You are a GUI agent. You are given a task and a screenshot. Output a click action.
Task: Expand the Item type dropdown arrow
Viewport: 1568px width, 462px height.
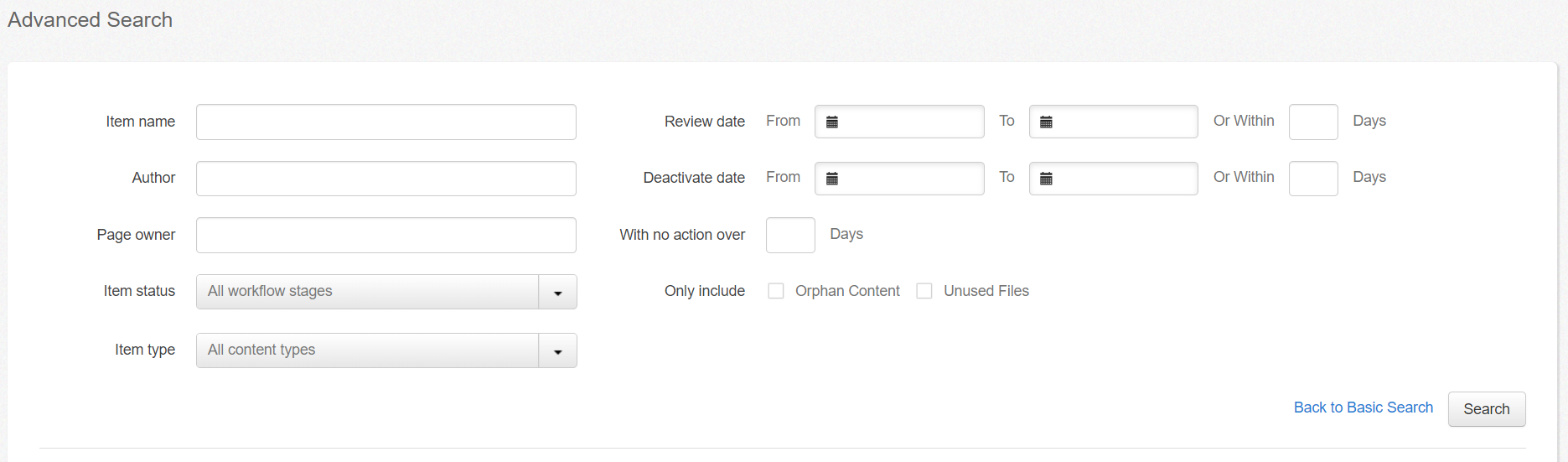tap(558, 350)
